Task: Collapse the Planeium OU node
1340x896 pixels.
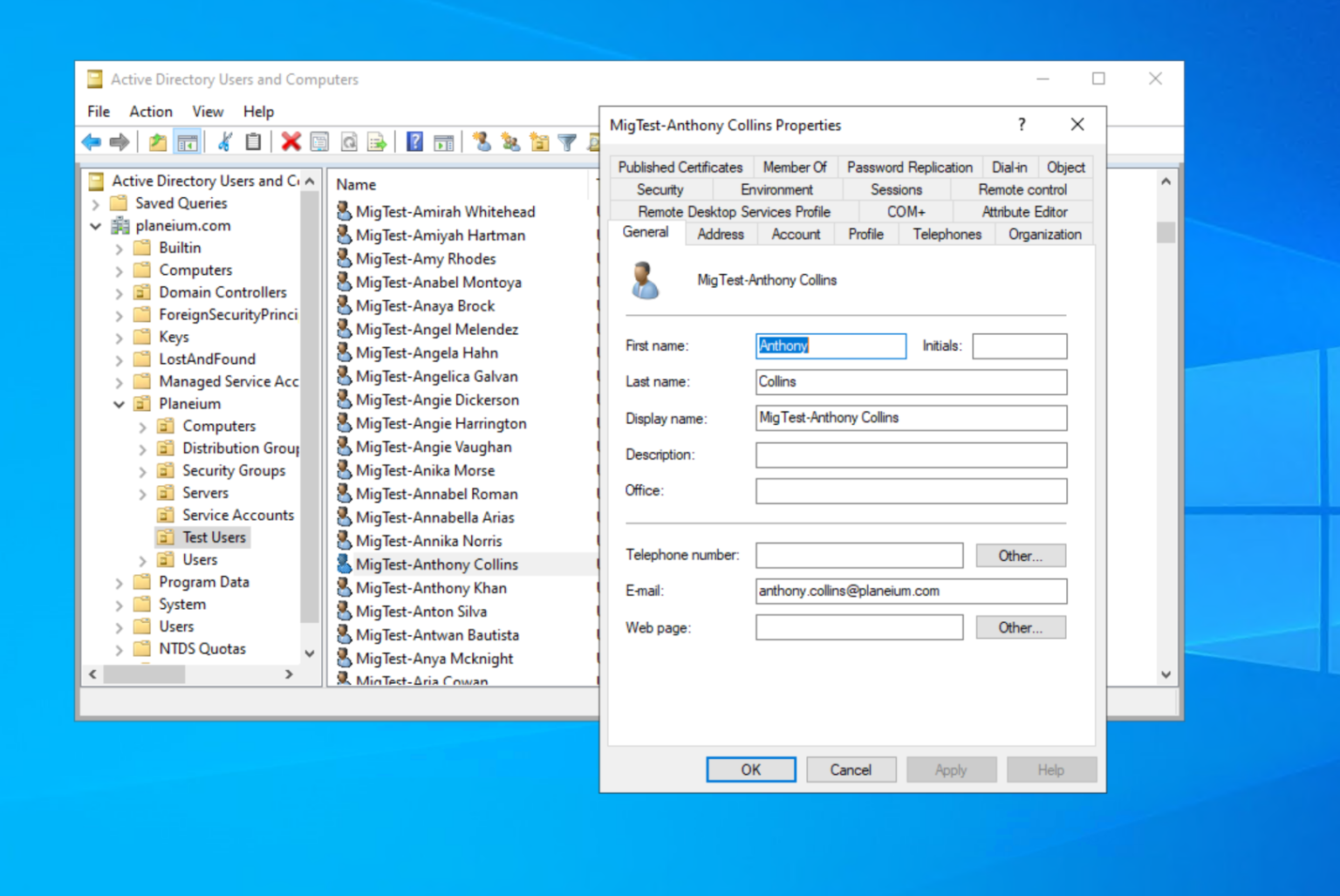Action: [120, 404]
